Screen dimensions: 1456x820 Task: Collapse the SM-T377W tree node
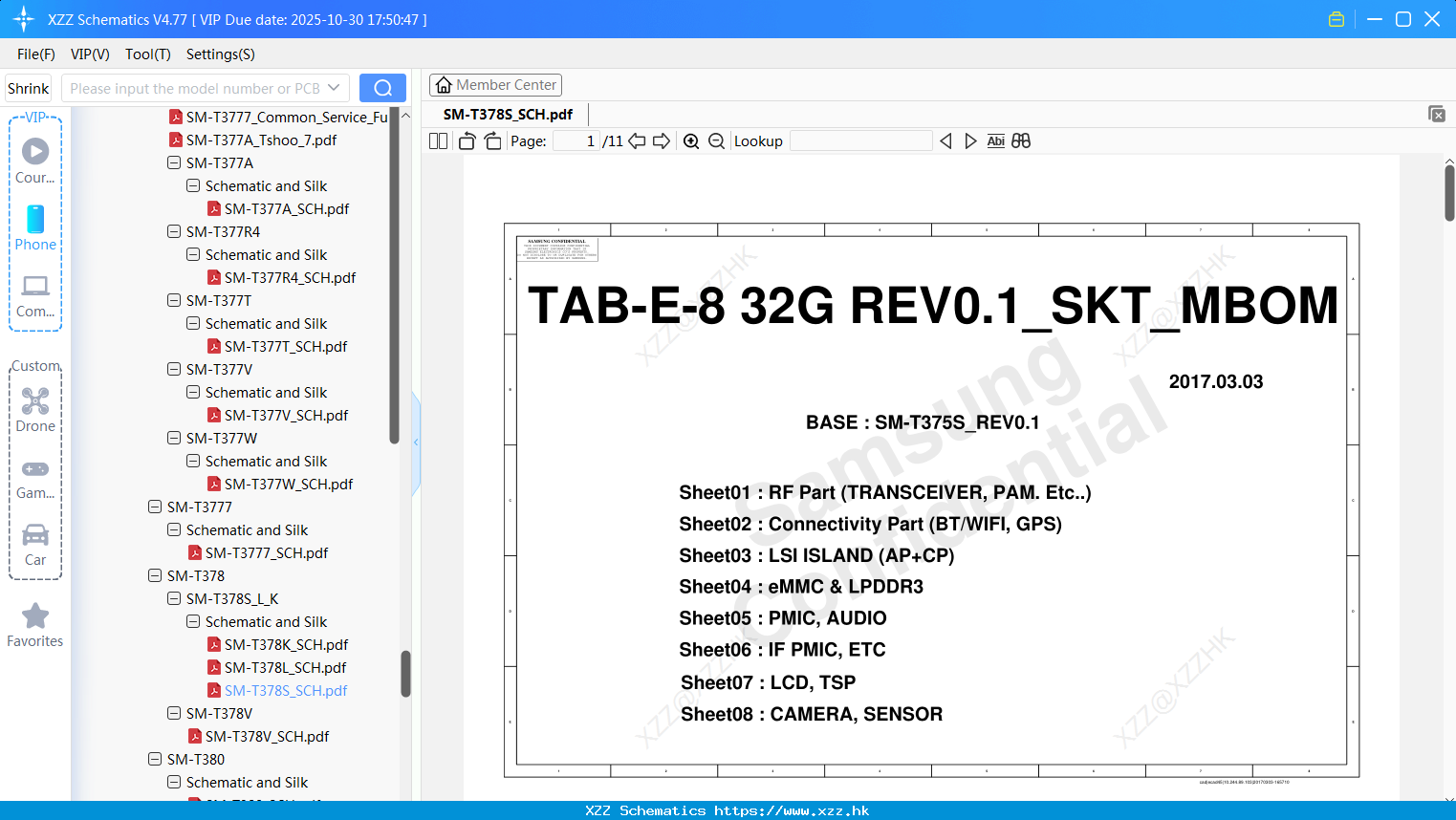(x=174, y=438)
